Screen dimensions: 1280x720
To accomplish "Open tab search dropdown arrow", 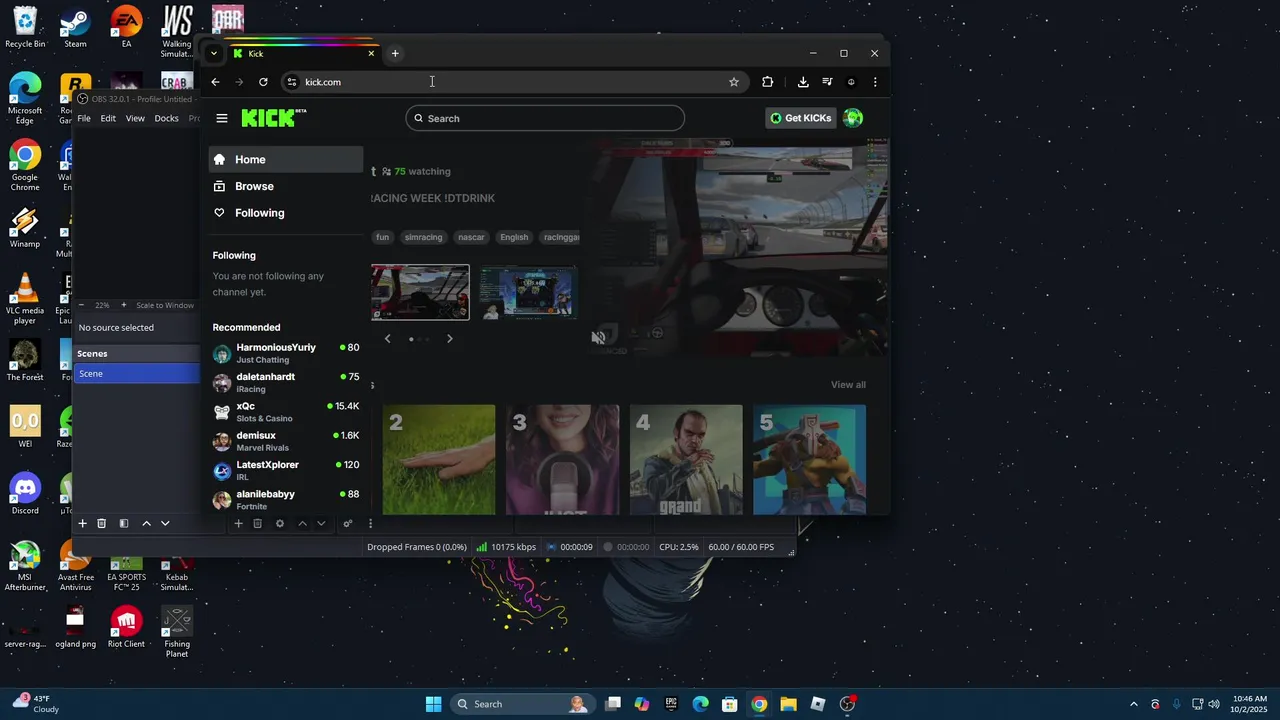I will click(213, 53).
